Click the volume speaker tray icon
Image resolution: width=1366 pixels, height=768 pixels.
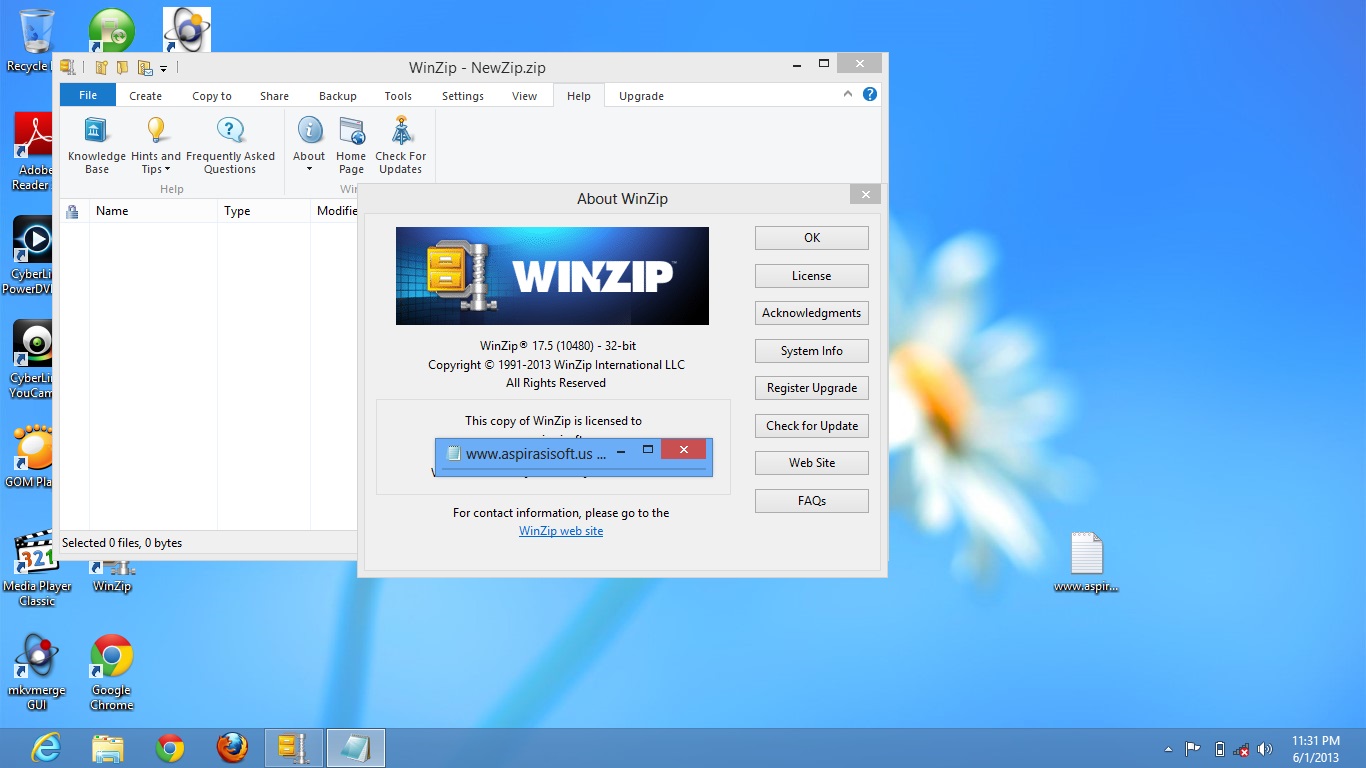pos(1265,749)
